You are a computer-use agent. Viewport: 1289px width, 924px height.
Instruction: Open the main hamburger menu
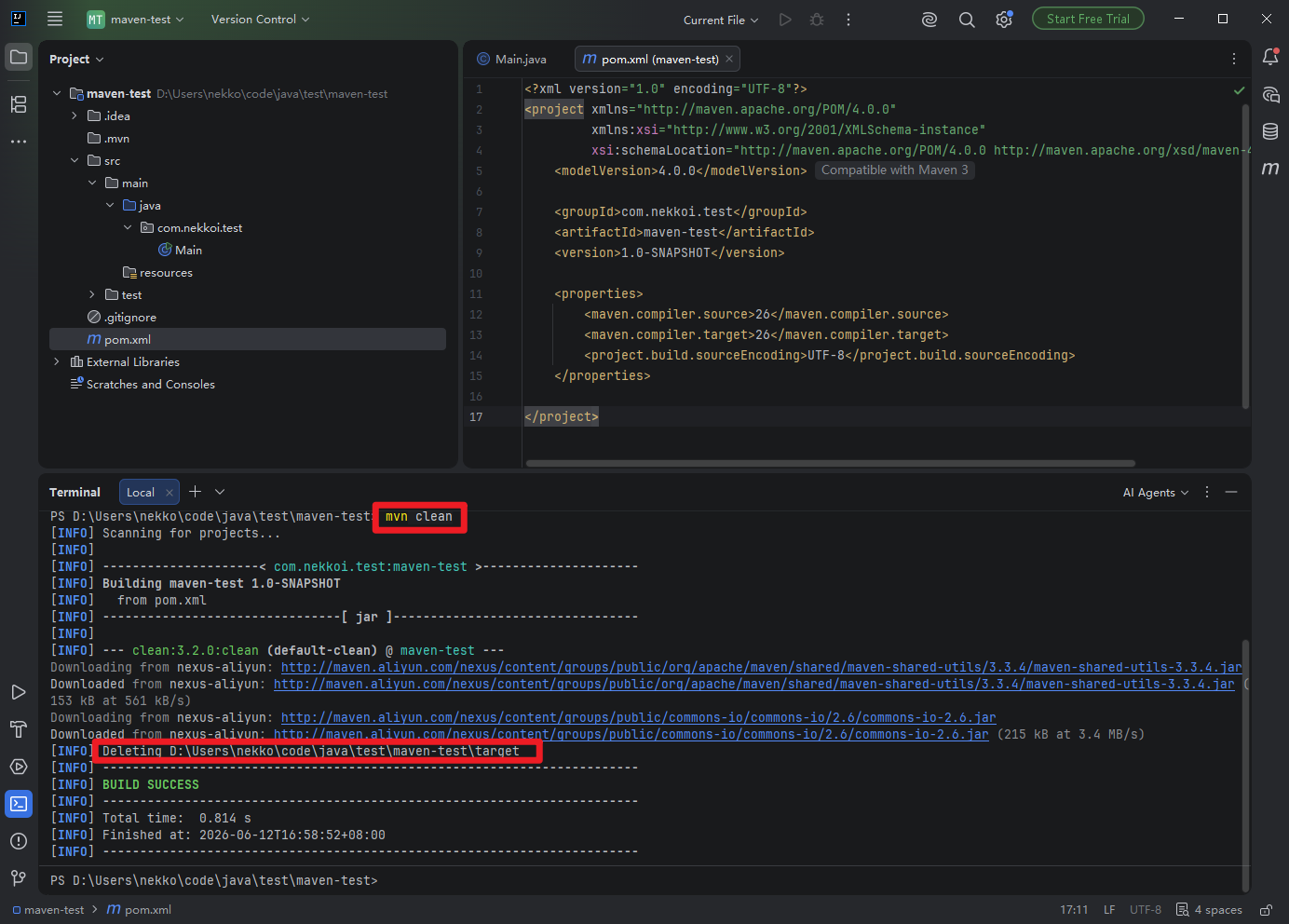[55, 19]
